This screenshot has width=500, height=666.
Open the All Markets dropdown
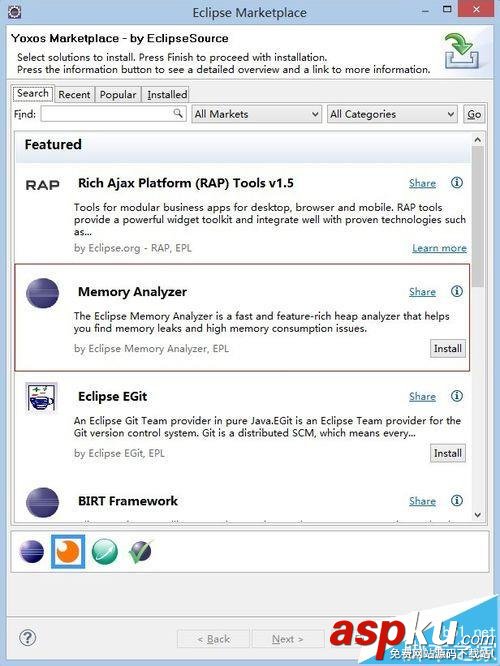(x=256, y=114)
